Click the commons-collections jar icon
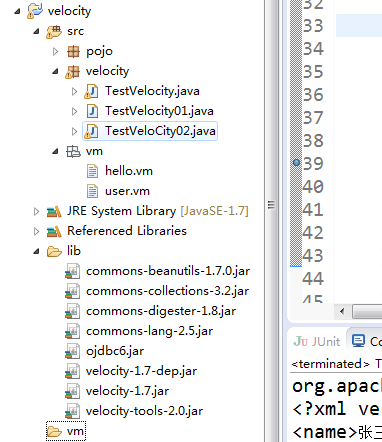Screen dimensions: 382x442 [x=73, y=291]
